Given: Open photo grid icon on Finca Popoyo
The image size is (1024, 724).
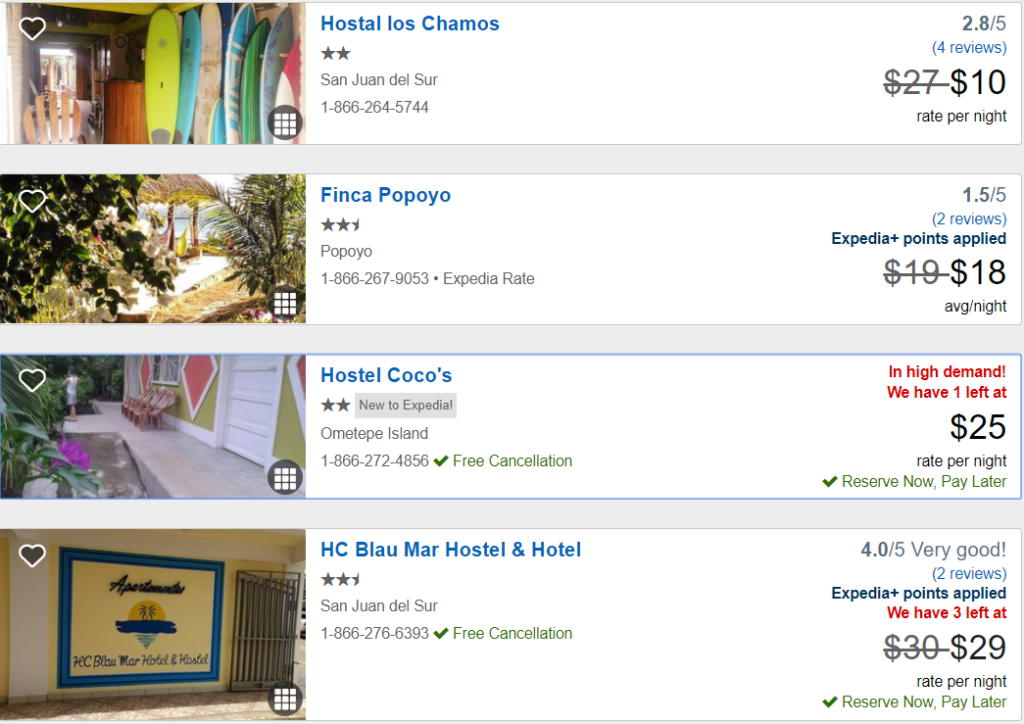Looking at the screenshot, I should pyautogui.click(x=285, y=304).
